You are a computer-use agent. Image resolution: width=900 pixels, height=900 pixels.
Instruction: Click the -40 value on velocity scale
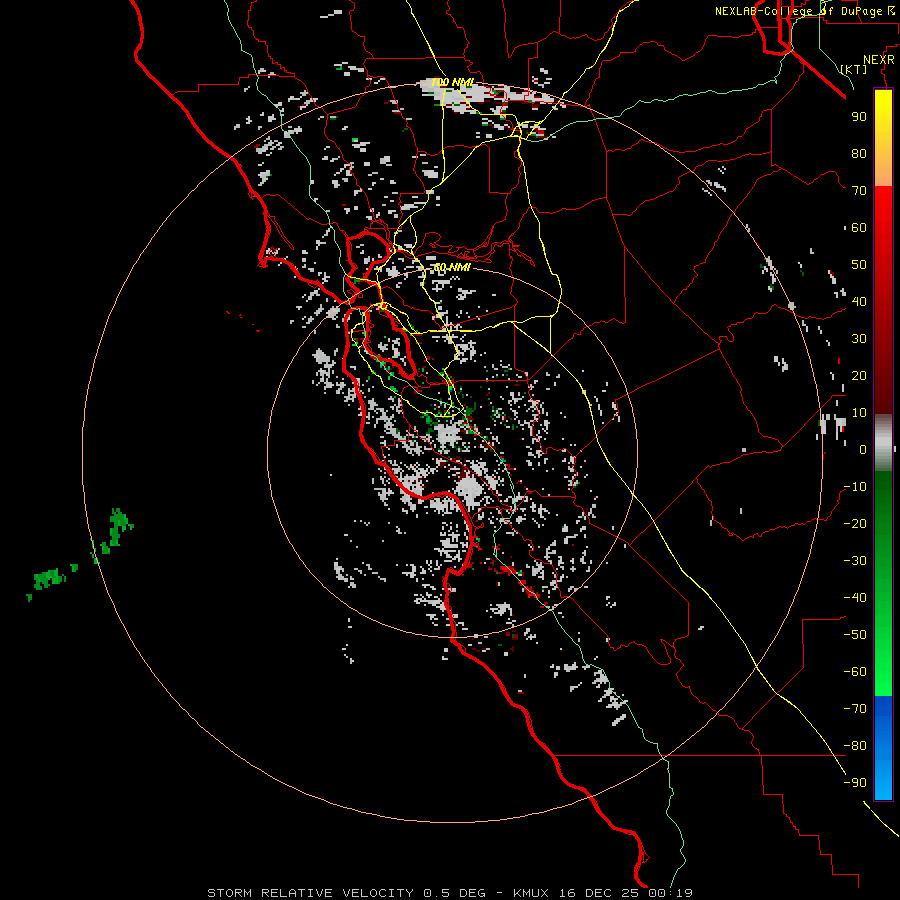[x=855, y=598]
